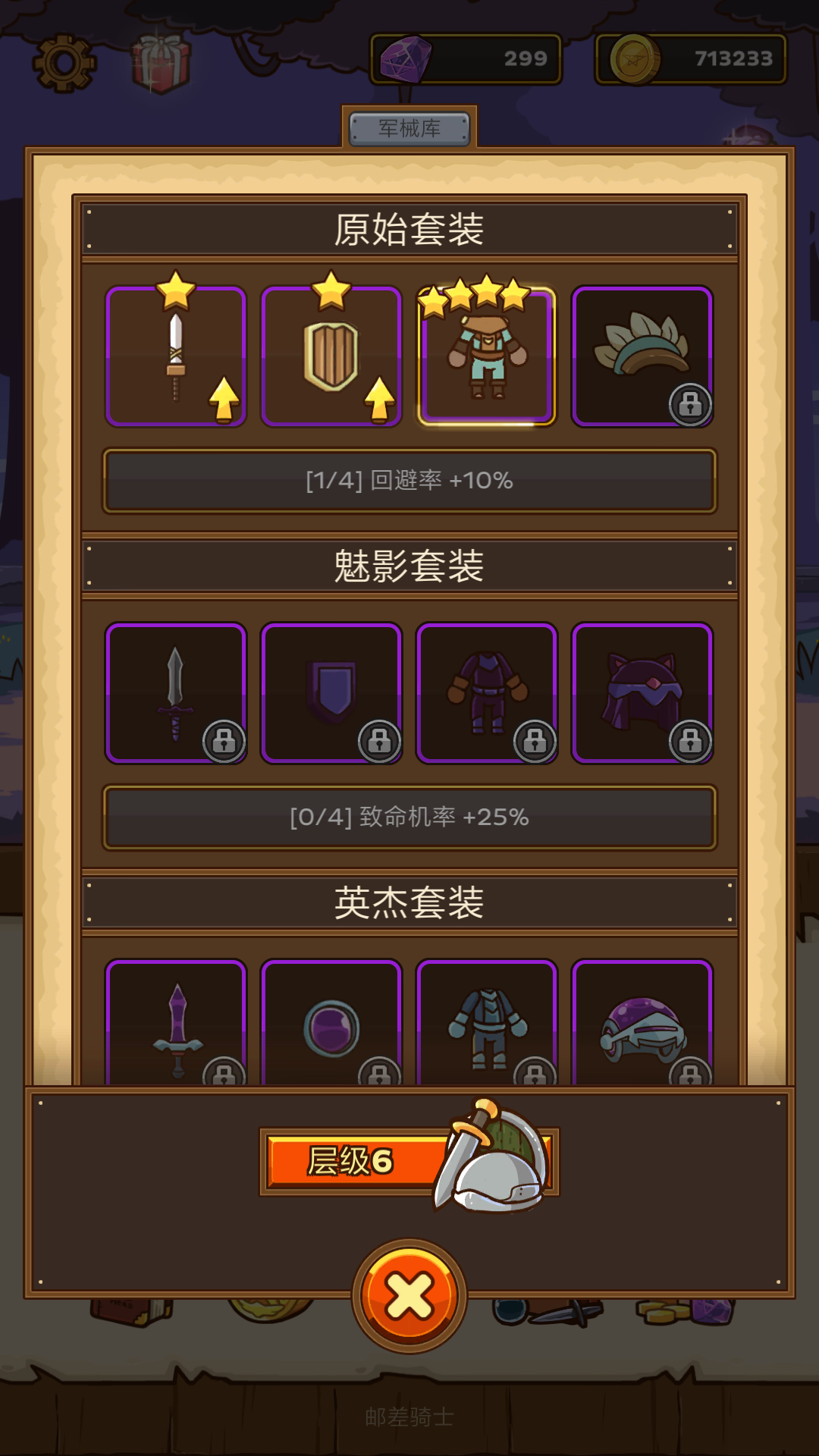Close the armory with the X button

[409, 1295]
